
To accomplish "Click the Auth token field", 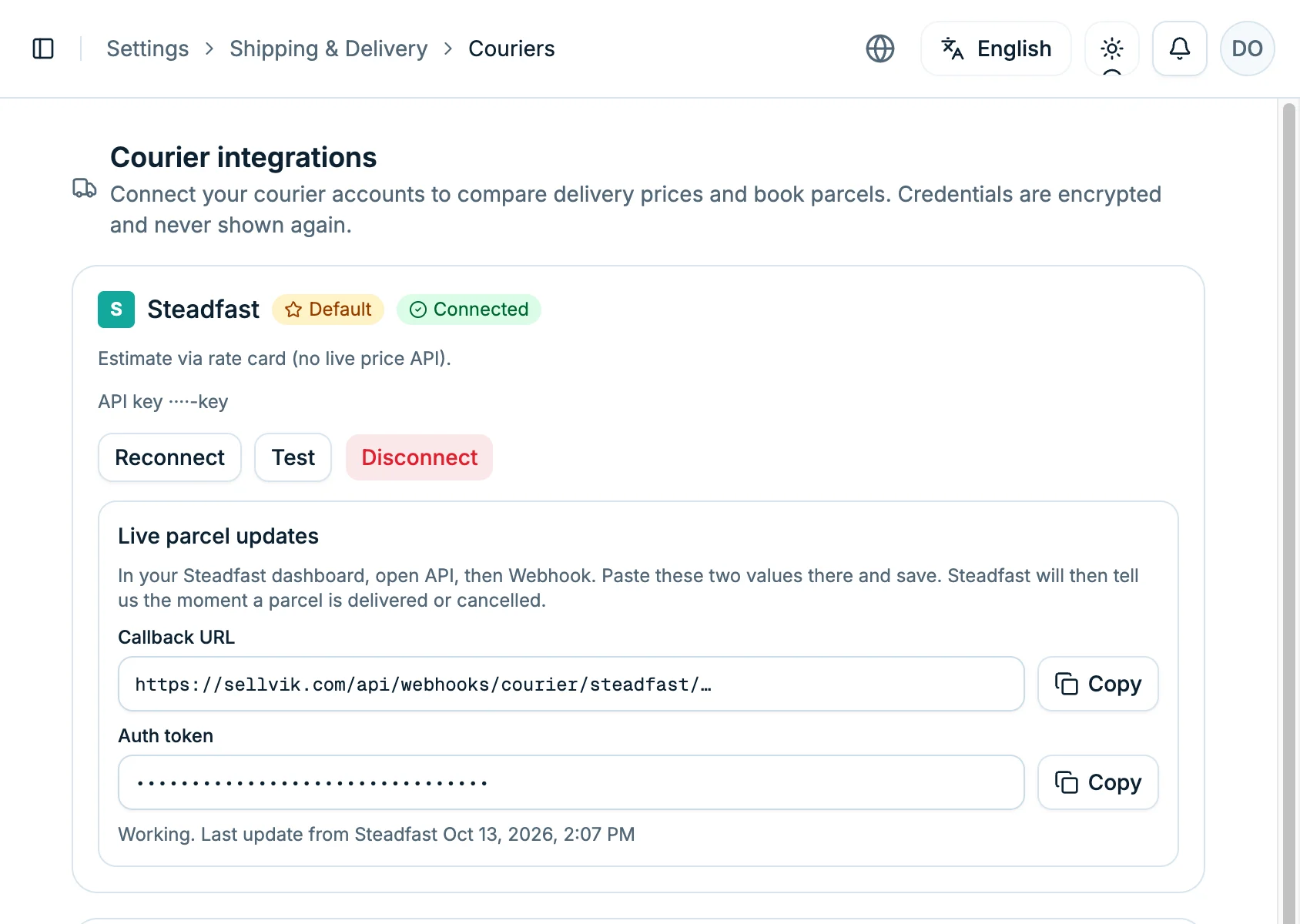I will pos(571,782).
